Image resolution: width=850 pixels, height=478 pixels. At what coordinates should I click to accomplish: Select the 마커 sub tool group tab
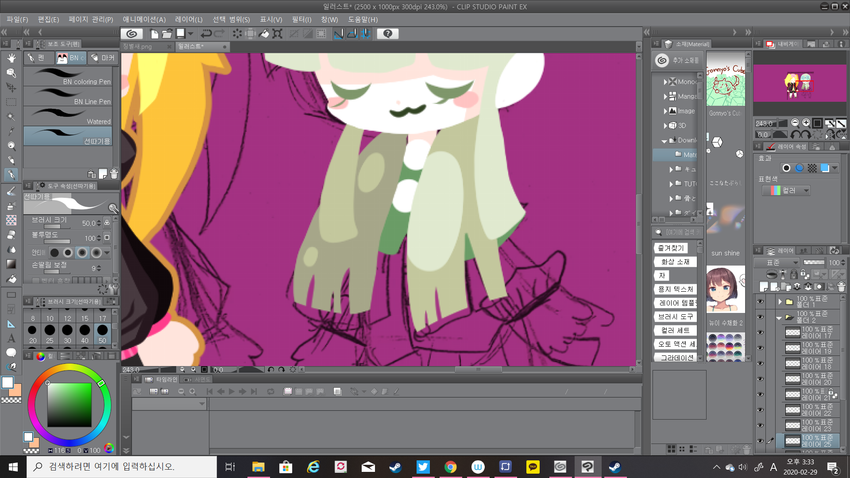click(x=103, y=57)
